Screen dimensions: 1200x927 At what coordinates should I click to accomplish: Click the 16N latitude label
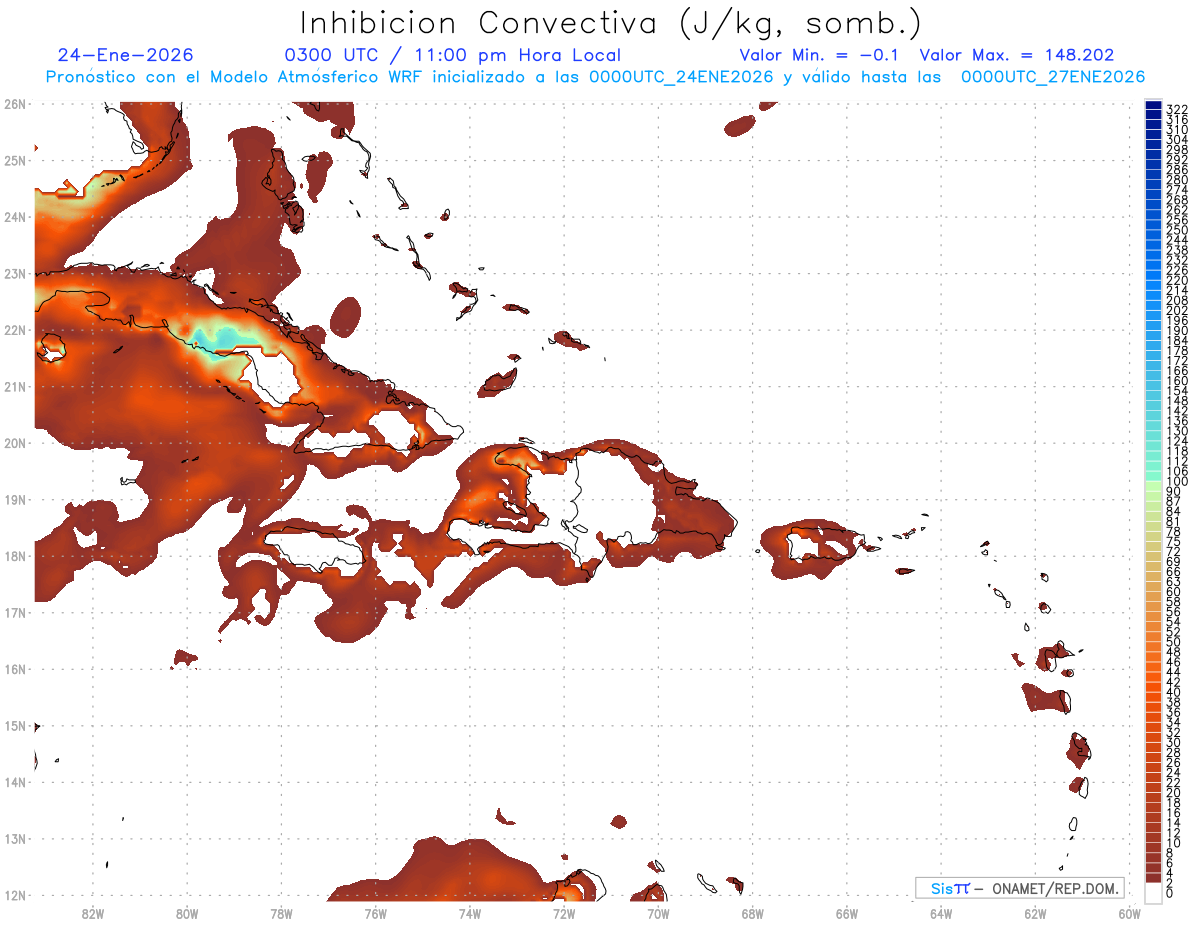click(14, 669)
